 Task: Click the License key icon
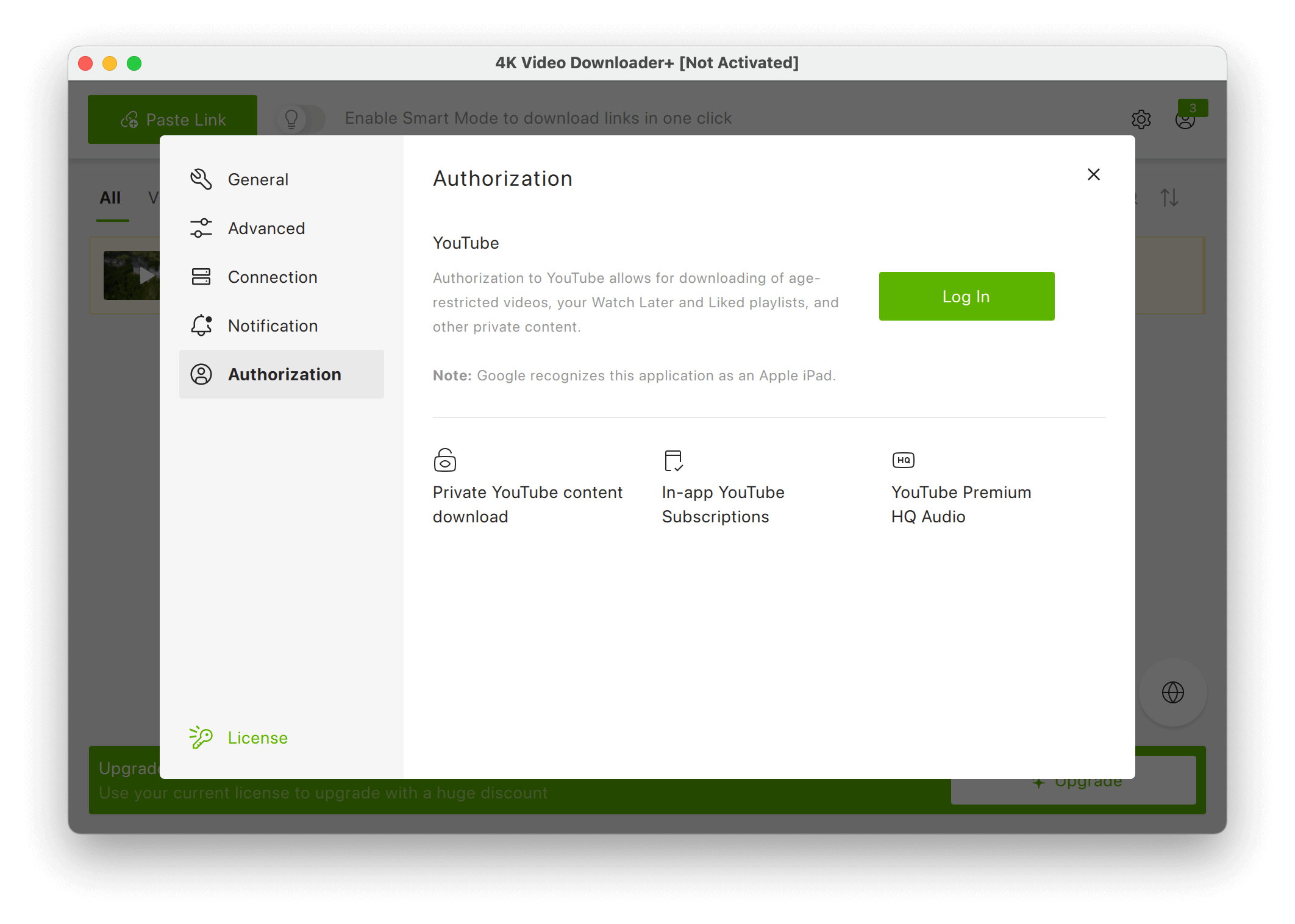tap(201, 737)
